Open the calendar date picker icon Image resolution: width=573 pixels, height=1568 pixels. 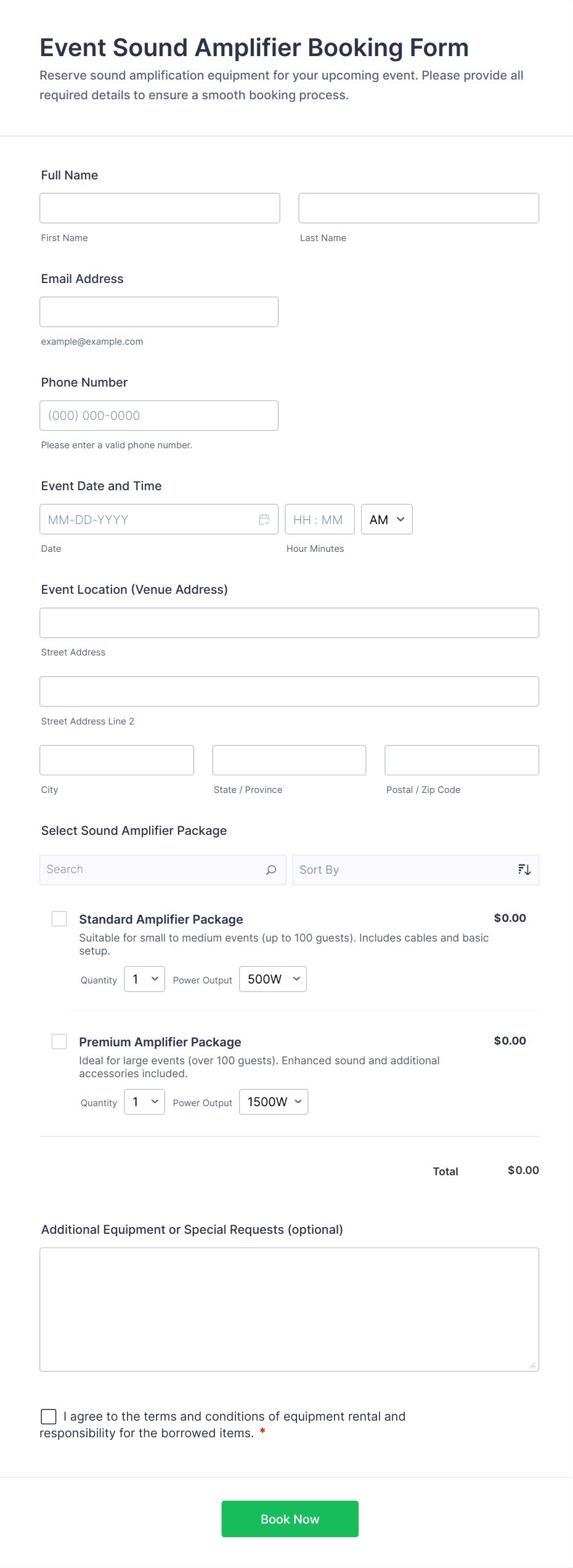[x=264, y=519]
